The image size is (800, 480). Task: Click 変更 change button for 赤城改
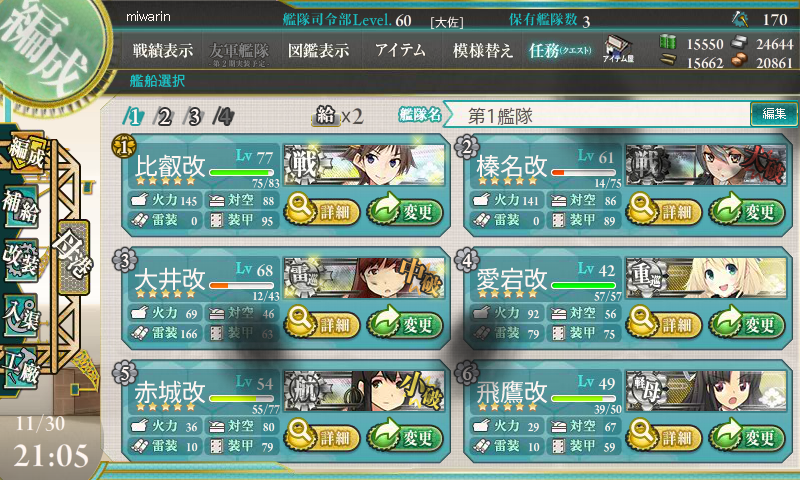click(405, 437)
